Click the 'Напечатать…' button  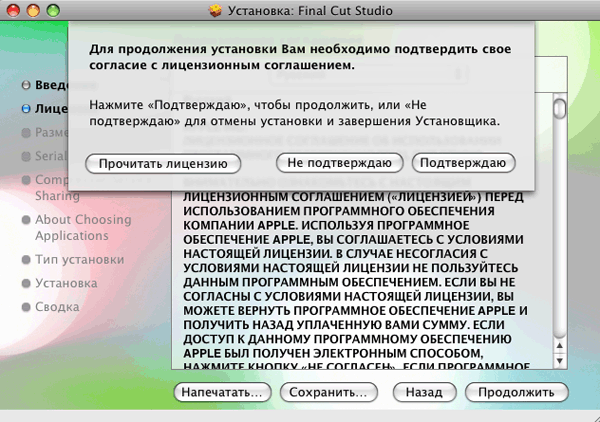(222, 392)
